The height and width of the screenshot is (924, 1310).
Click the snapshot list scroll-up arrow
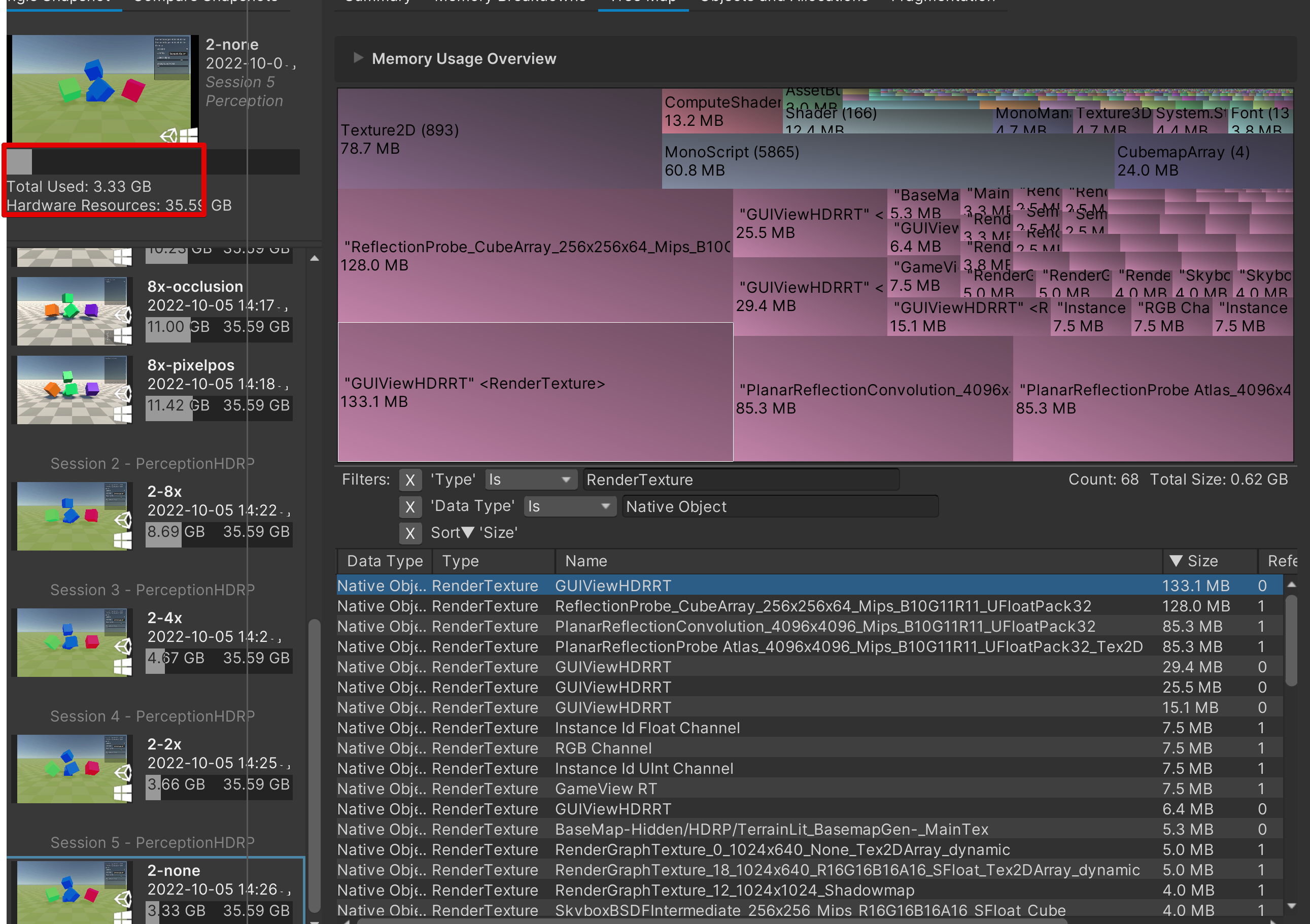click(315, 259)
